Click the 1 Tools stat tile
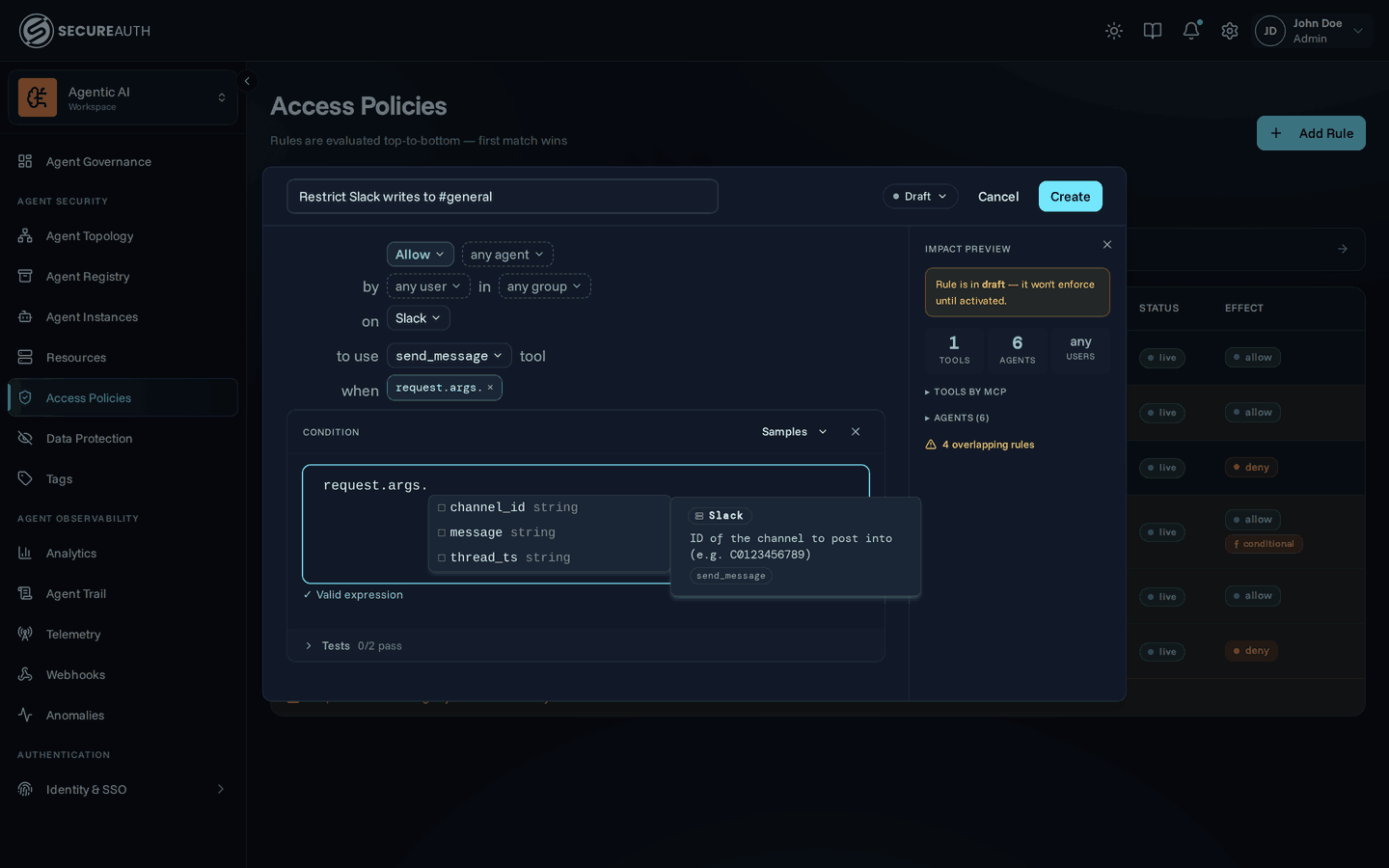This screenshot has width=1389, height=868. (x=954, y=350)
